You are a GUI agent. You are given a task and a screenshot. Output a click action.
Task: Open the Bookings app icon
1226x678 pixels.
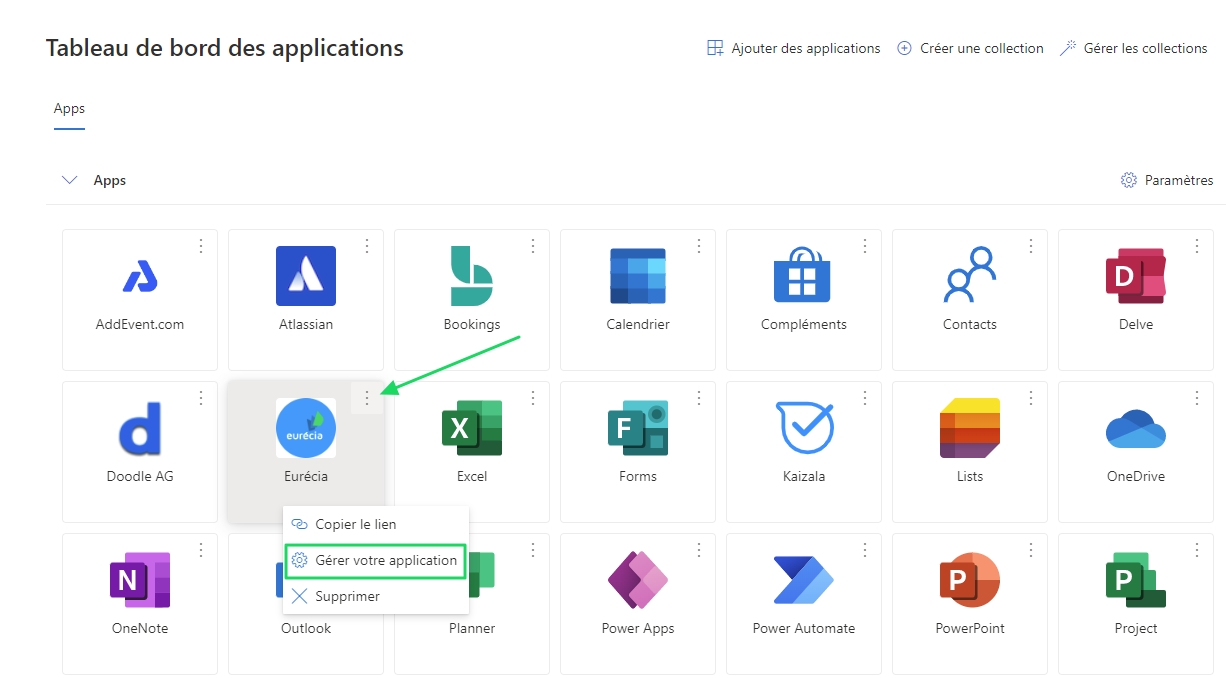(x=472, y=276)
